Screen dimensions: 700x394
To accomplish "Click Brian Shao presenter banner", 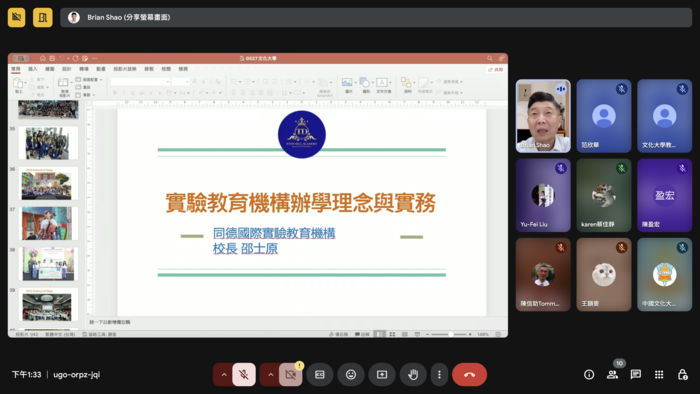I will tap(376, 17).
